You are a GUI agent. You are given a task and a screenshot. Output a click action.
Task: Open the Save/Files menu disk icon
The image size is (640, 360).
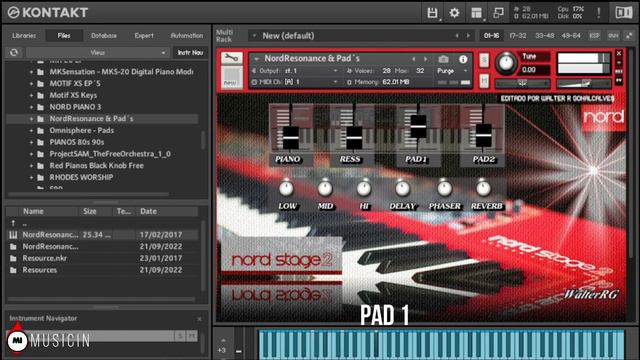pos(432,13)
